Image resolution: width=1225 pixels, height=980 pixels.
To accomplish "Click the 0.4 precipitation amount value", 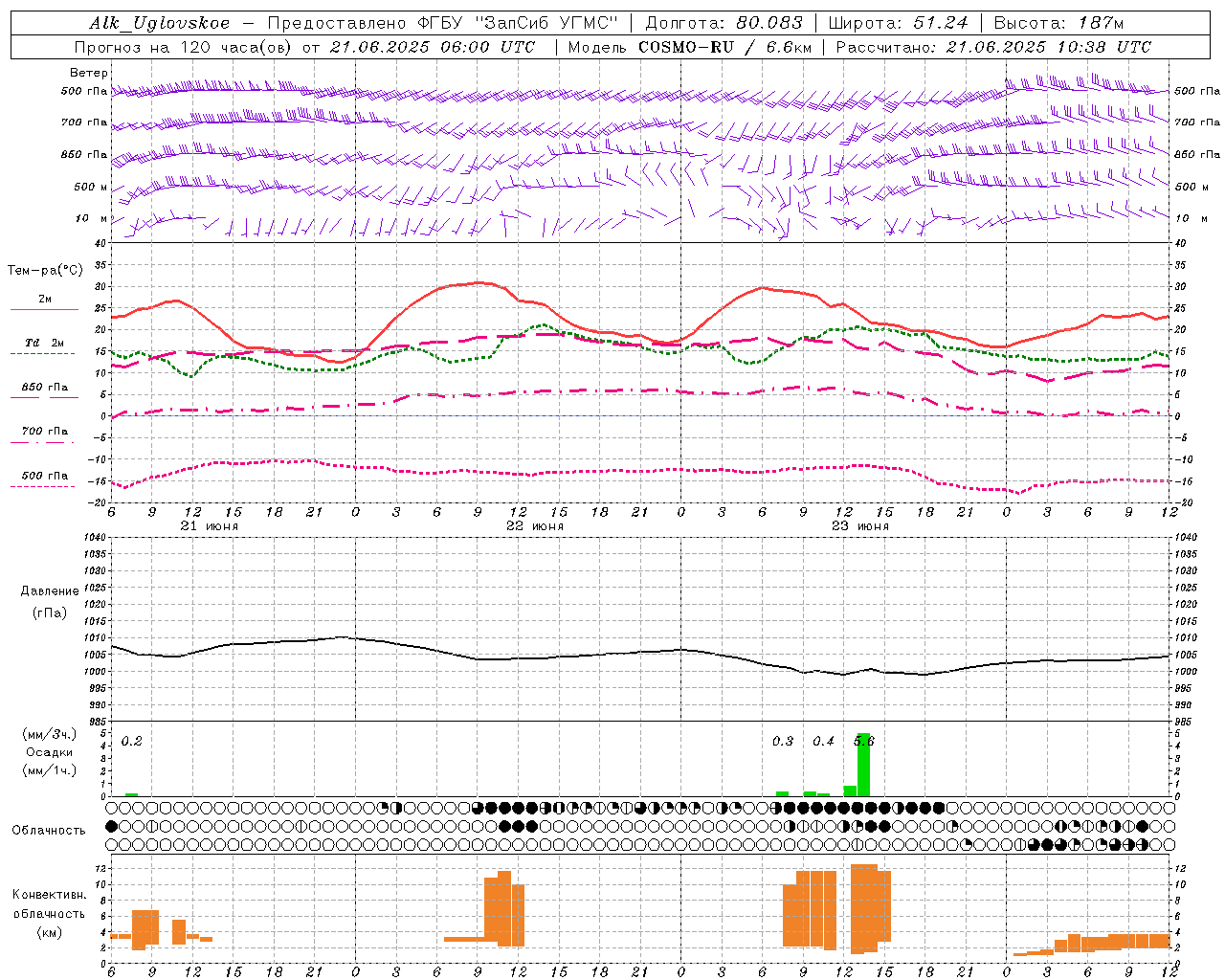I will pos(823,741).
